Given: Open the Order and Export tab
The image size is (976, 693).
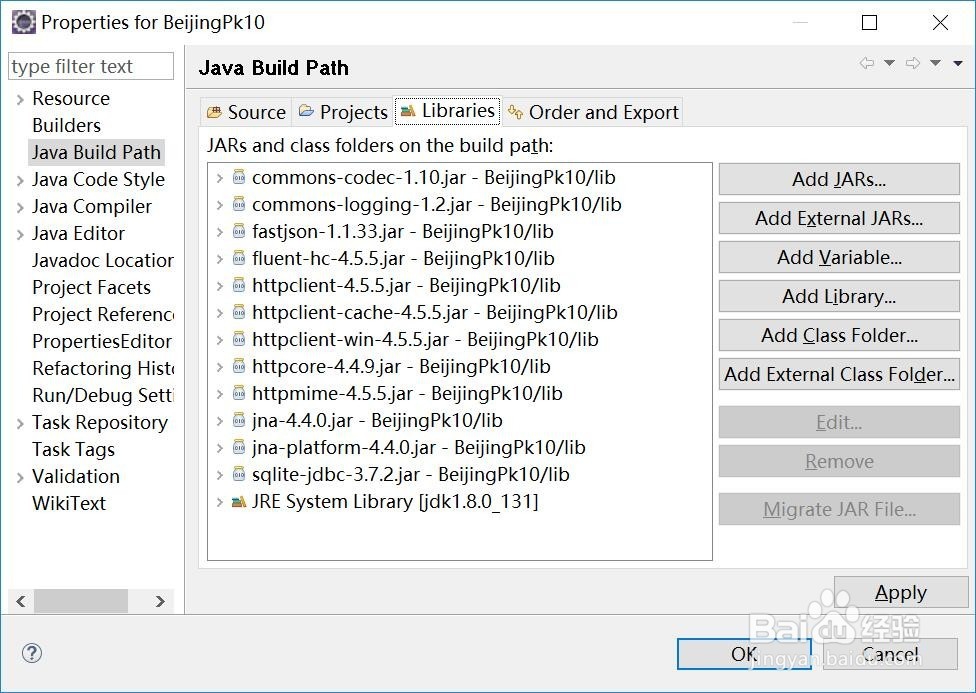Looking at the screenshot, I should [593, 112].
